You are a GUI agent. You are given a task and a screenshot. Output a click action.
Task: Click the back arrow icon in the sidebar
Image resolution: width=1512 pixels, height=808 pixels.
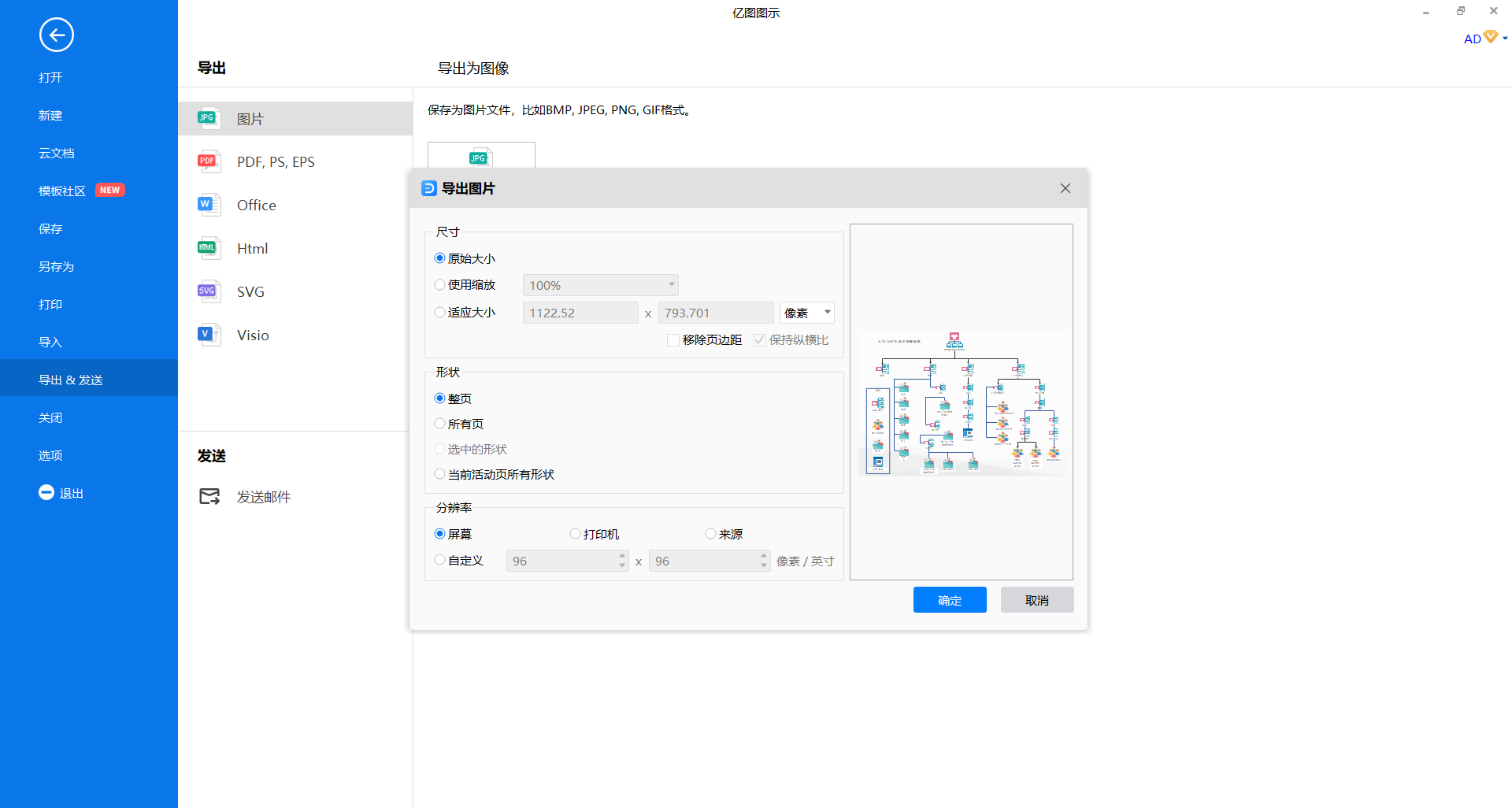[x=57, y=35]
